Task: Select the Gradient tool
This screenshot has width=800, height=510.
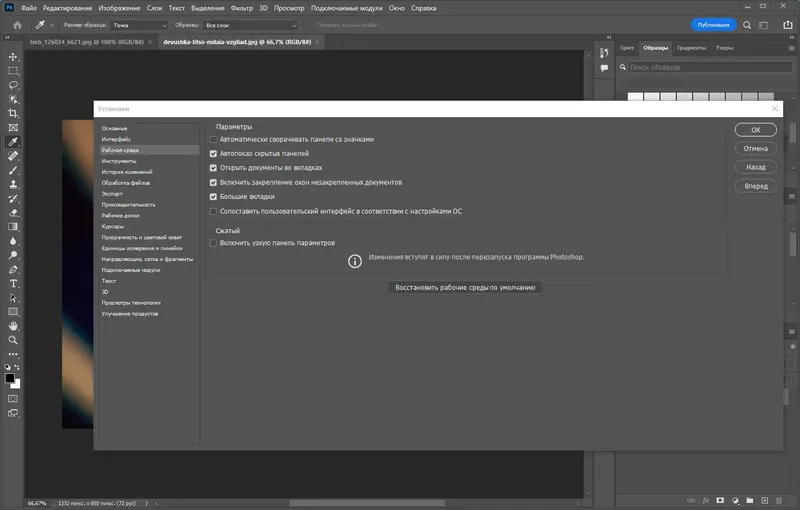Action: (13, 227)
